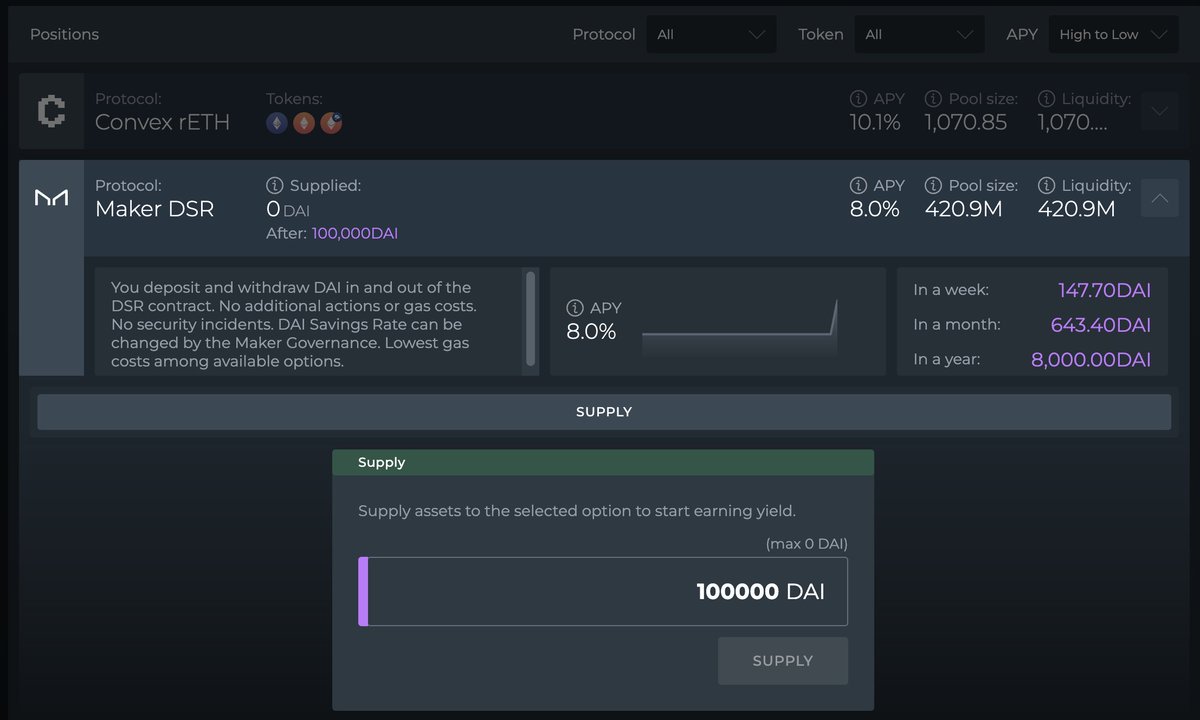The image size is (1200, 720).
Task: Click the 0 DAI supplied amount
Action: coord(288,210)
